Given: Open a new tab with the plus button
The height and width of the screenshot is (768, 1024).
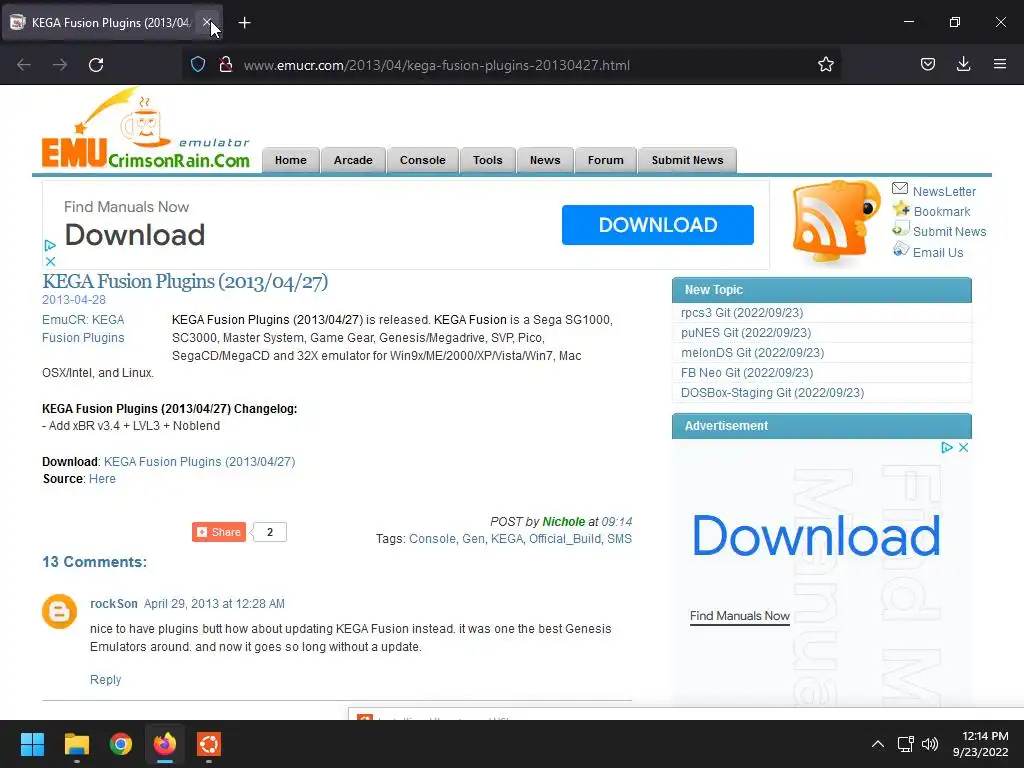Looking at the screenshot, I should [244, 23].
